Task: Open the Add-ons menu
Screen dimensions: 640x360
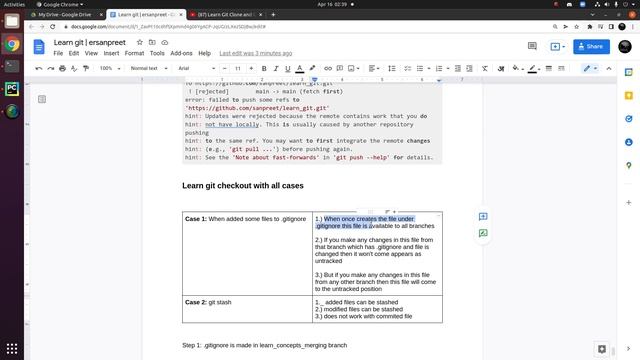Action: tap(181, 53)
